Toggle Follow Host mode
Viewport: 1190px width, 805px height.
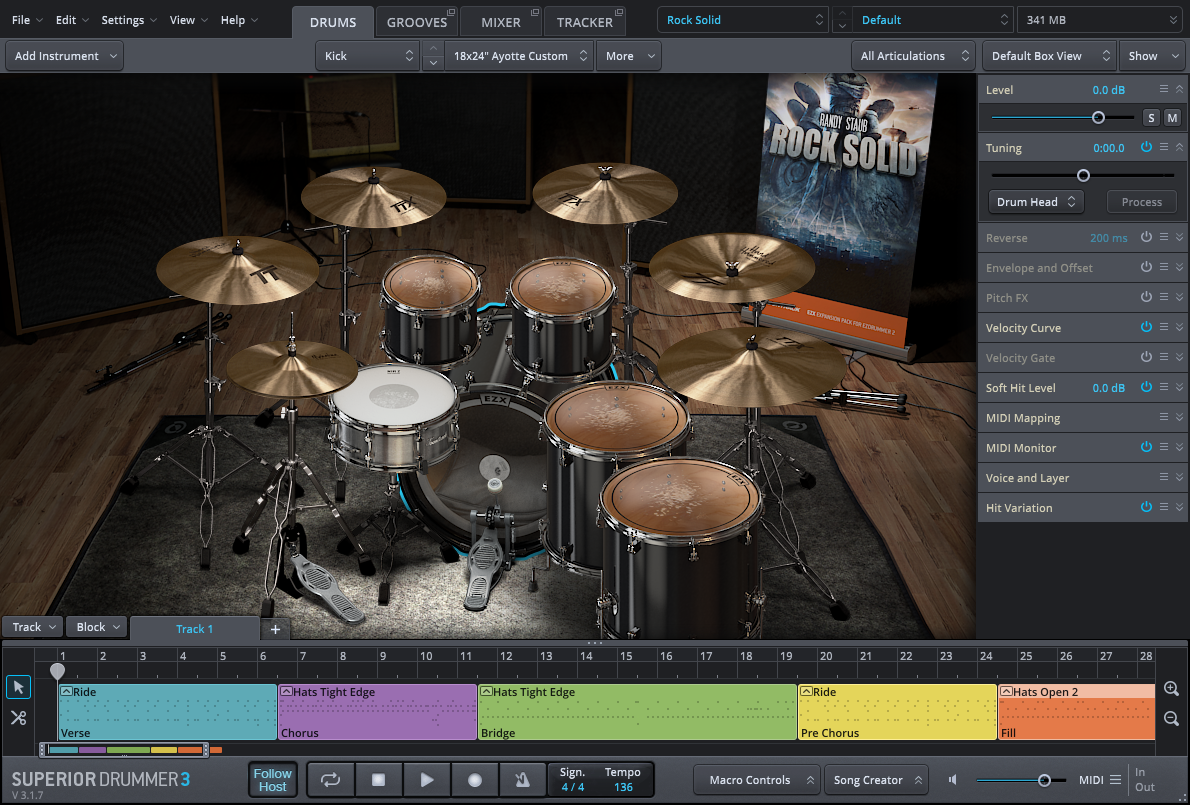272,780
